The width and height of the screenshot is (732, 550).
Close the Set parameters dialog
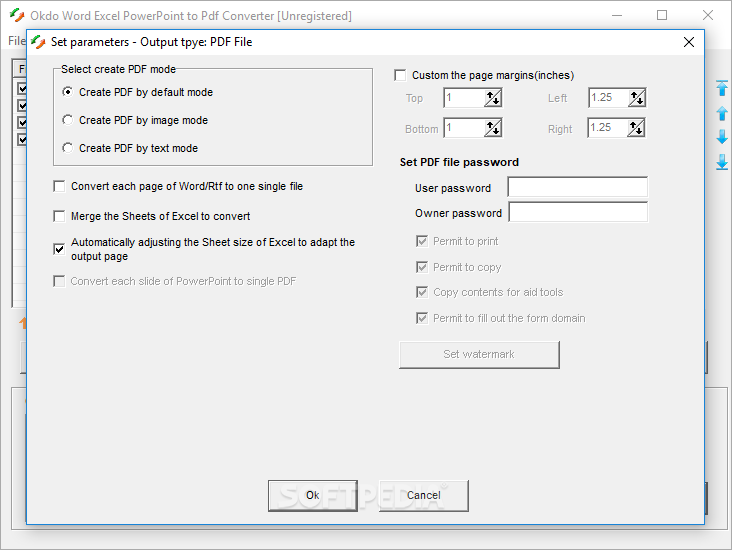click(689, 42)
